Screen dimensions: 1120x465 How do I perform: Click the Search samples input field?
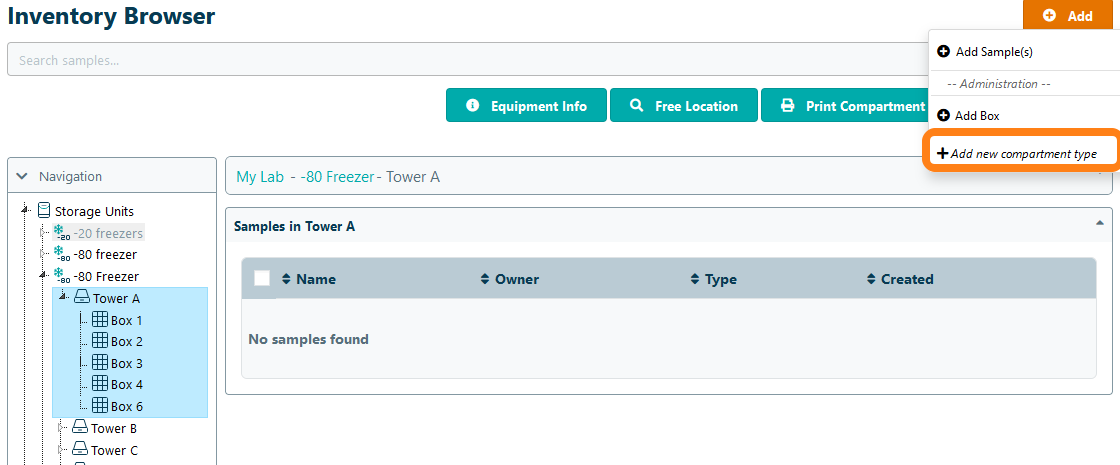[x=460, y=60]
